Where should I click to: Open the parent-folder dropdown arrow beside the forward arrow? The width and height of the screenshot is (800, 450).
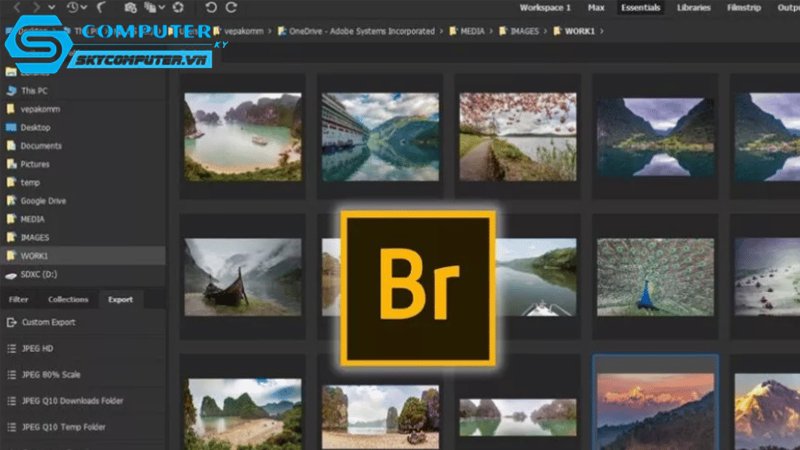pos(52,8)
